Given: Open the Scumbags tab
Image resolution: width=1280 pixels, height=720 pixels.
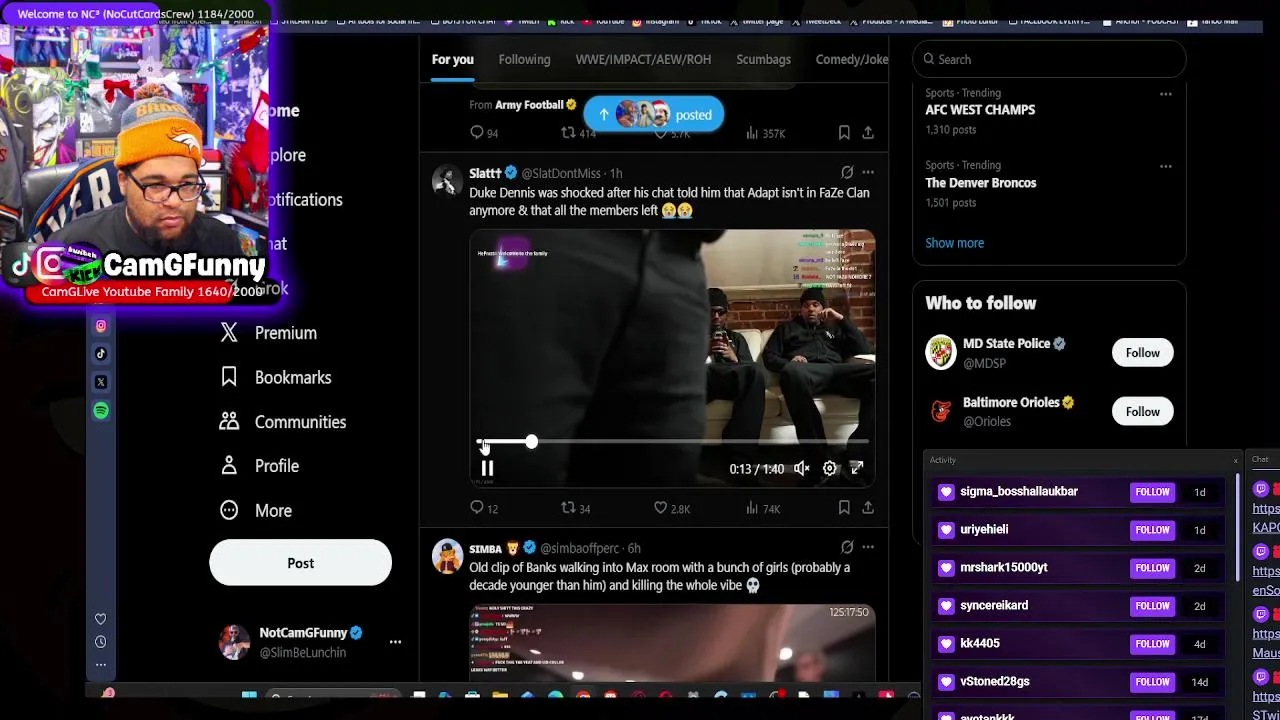Looking at the screenshot, I should 763,59.
